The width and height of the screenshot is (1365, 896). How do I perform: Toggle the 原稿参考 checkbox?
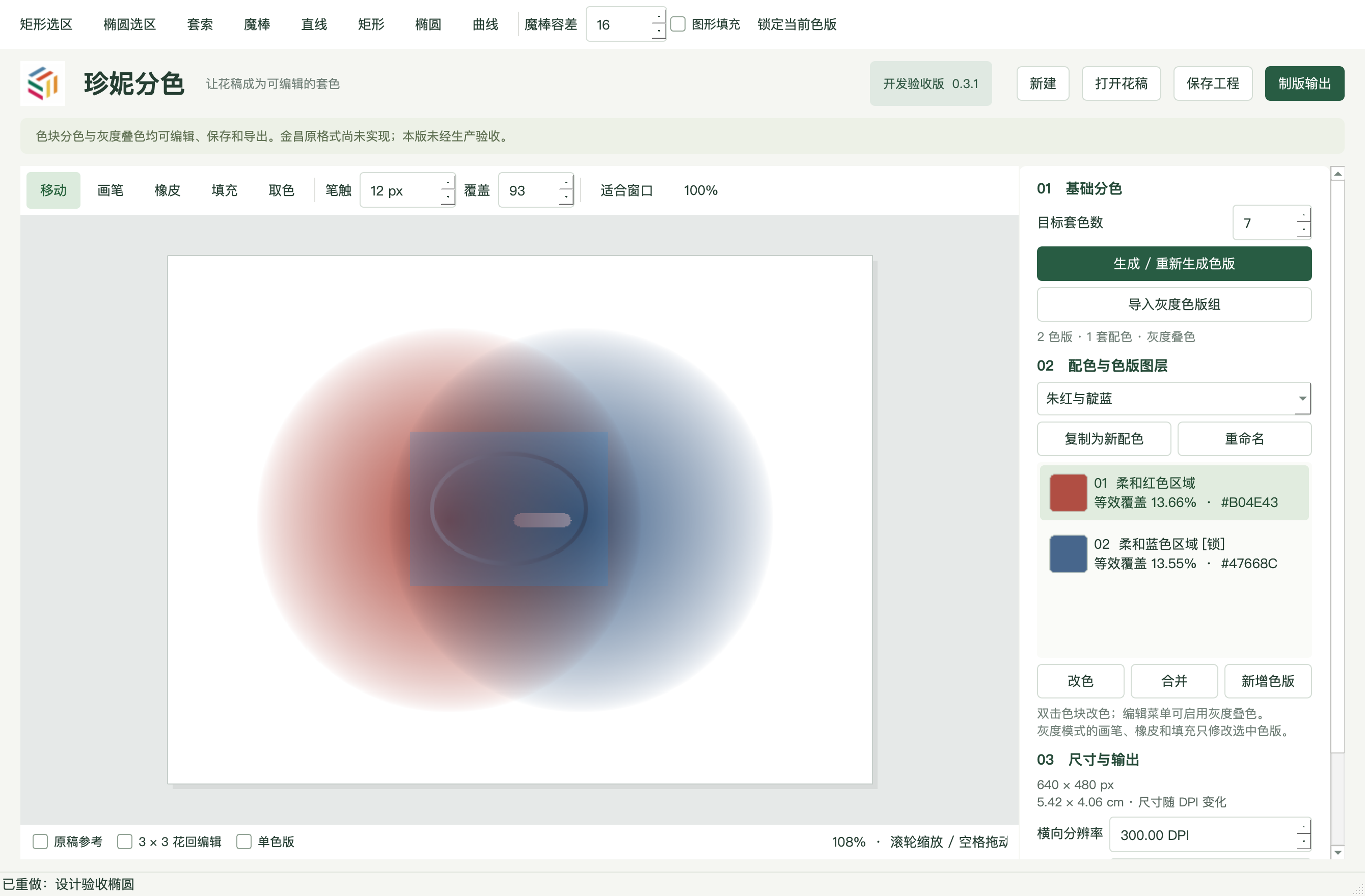click(x=40, y=841)
